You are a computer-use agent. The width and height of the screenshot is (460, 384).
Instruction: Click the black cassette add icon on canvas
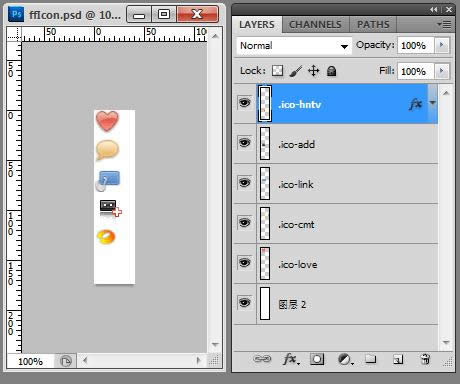(x=111, y=208)
